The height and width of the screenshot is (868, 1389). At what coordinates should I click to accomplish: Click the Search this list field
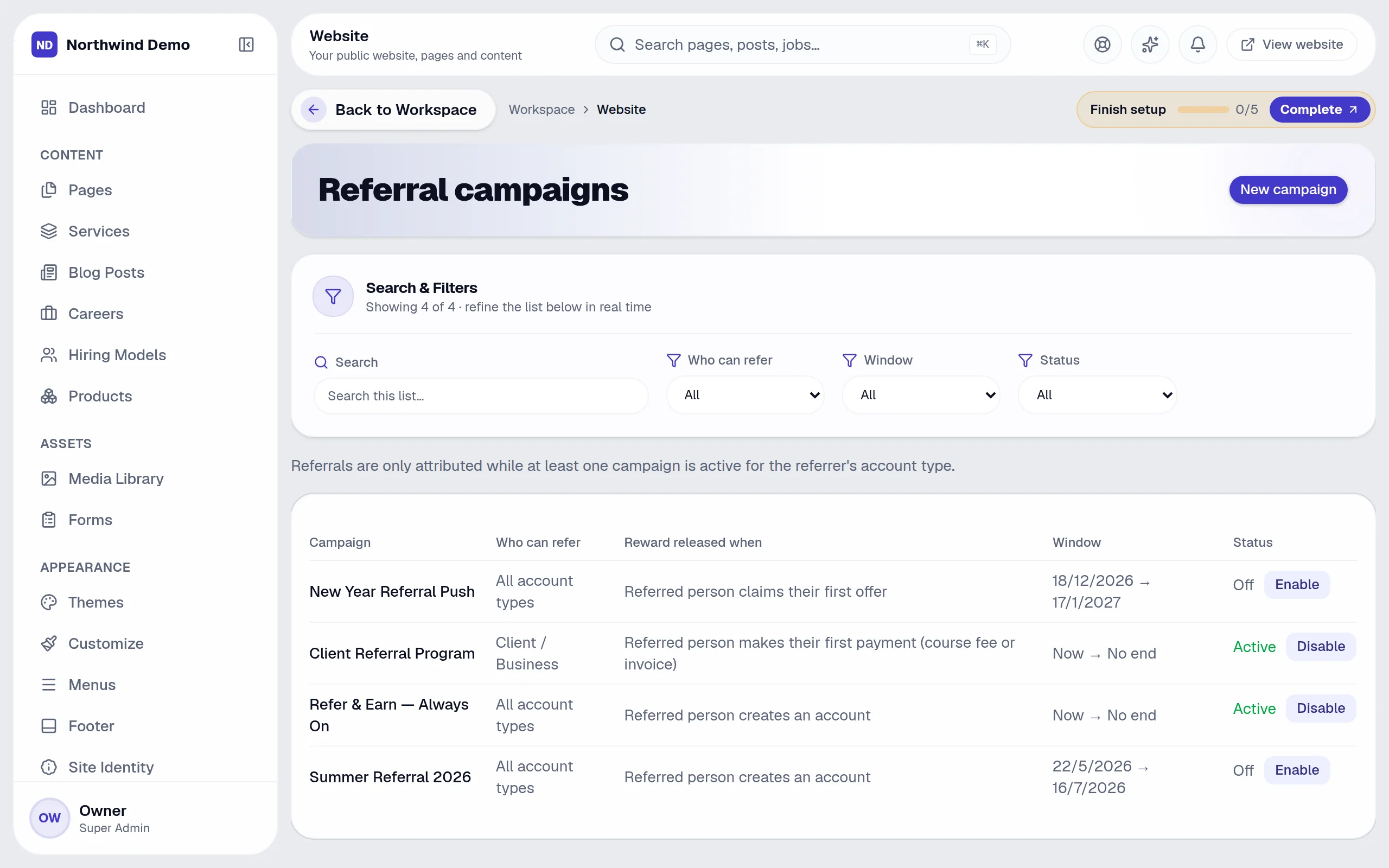[x=481, y=396]
